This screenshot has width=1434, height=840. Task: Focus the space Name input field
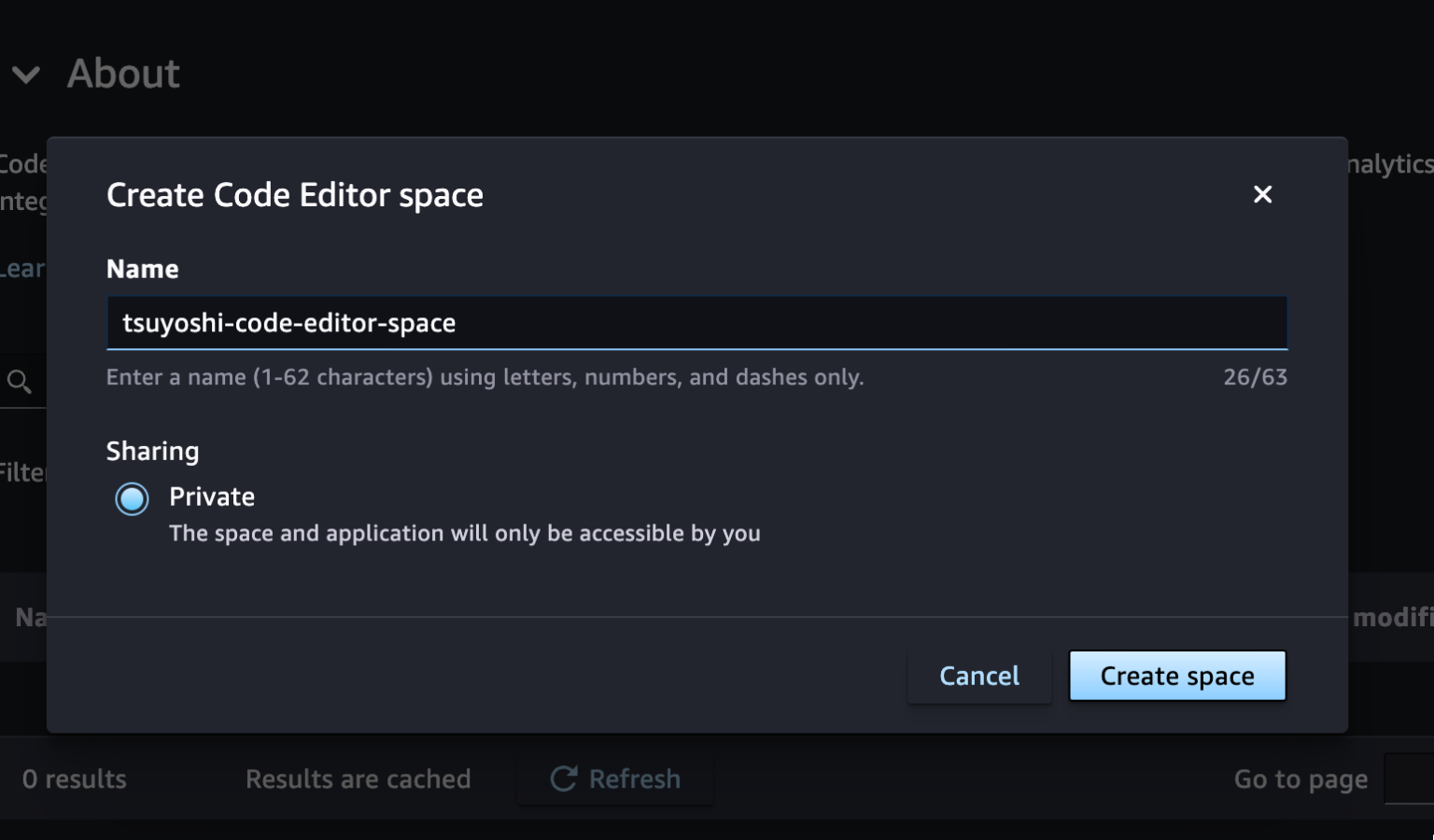point(696,323)
